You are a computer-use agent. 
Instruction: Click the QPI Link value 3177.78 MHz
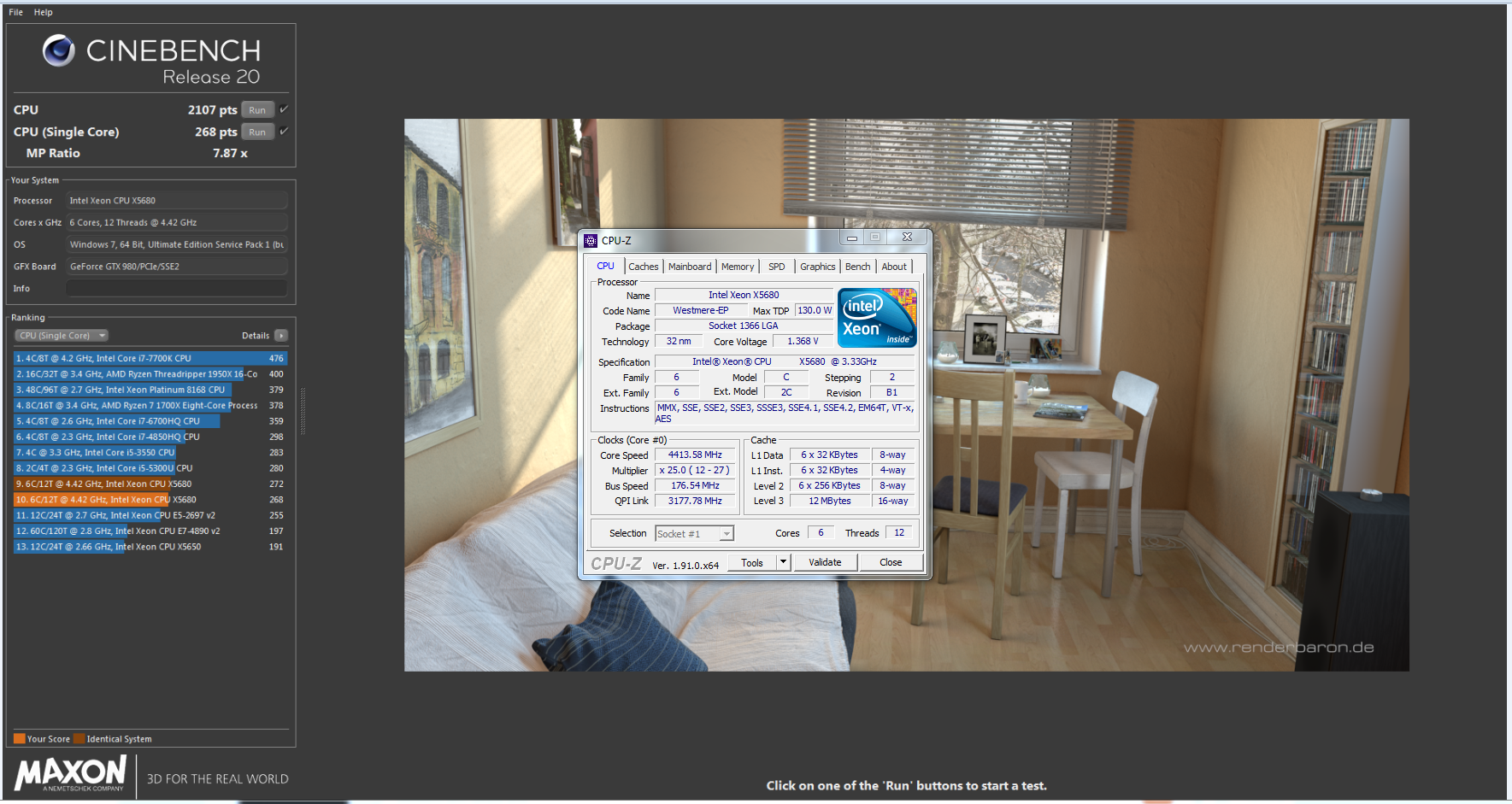(695, 502)
